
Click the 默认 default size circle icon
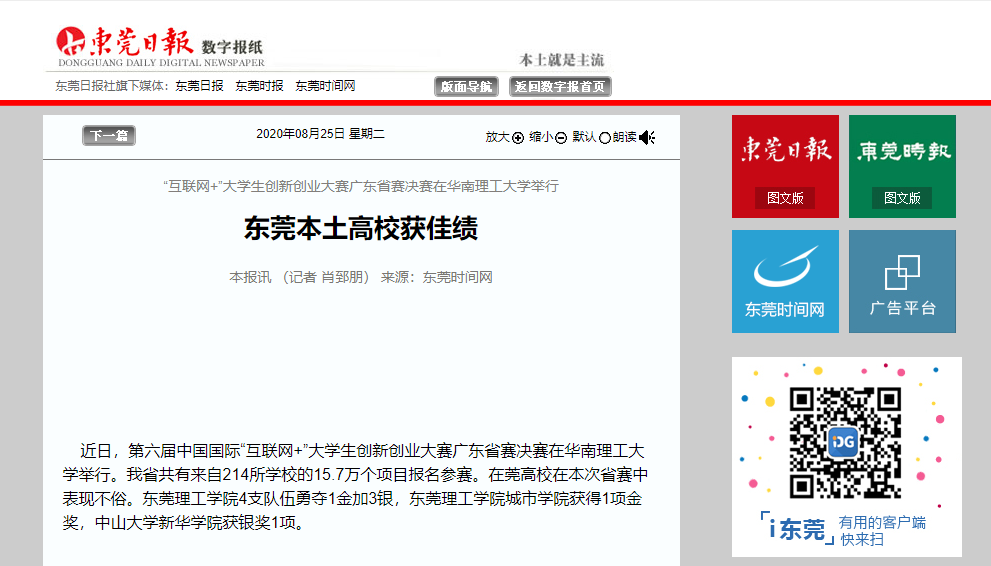pos(604,138)
